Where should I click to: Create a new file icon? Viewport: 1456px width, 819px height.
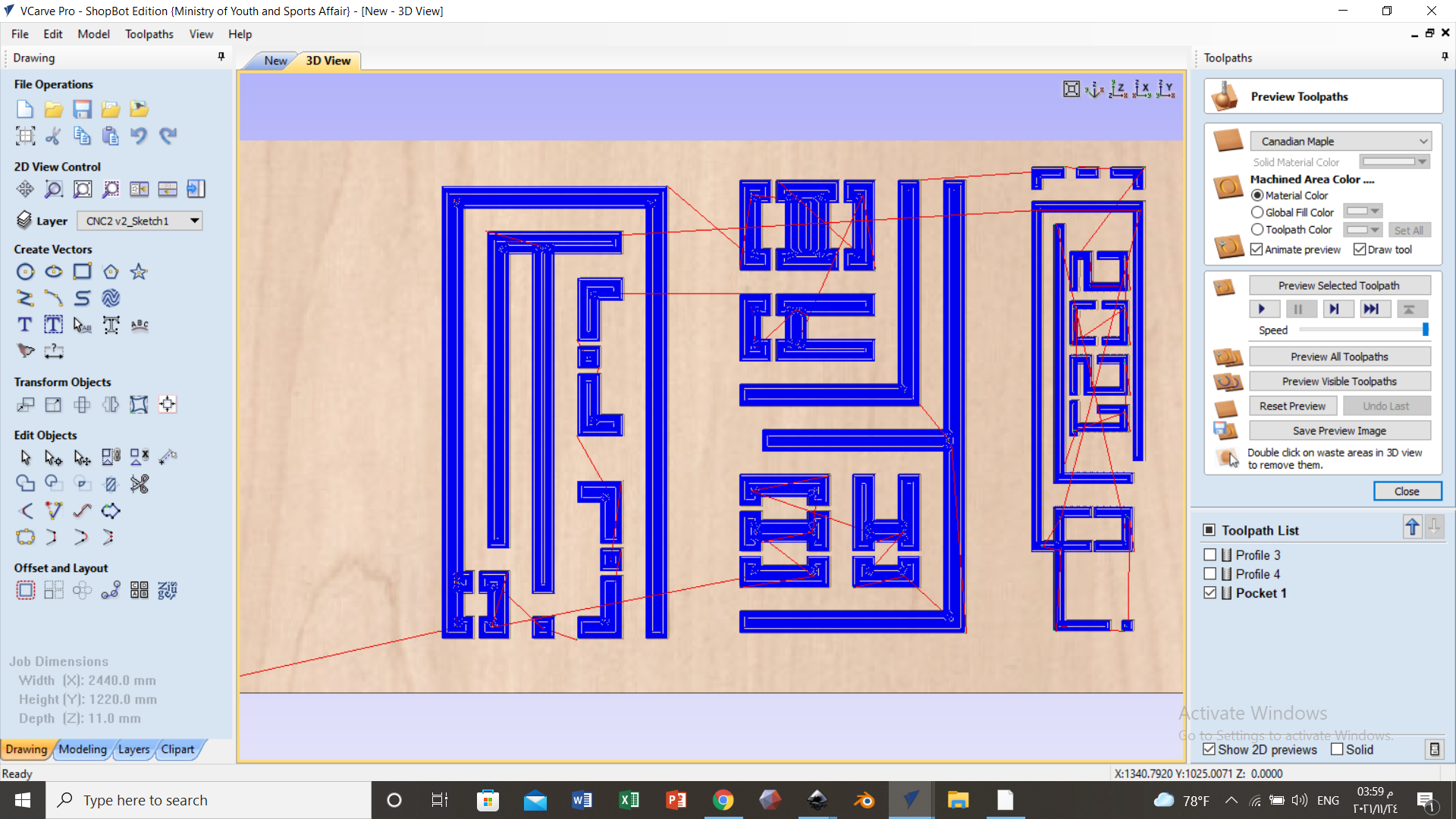pos(25,109)
